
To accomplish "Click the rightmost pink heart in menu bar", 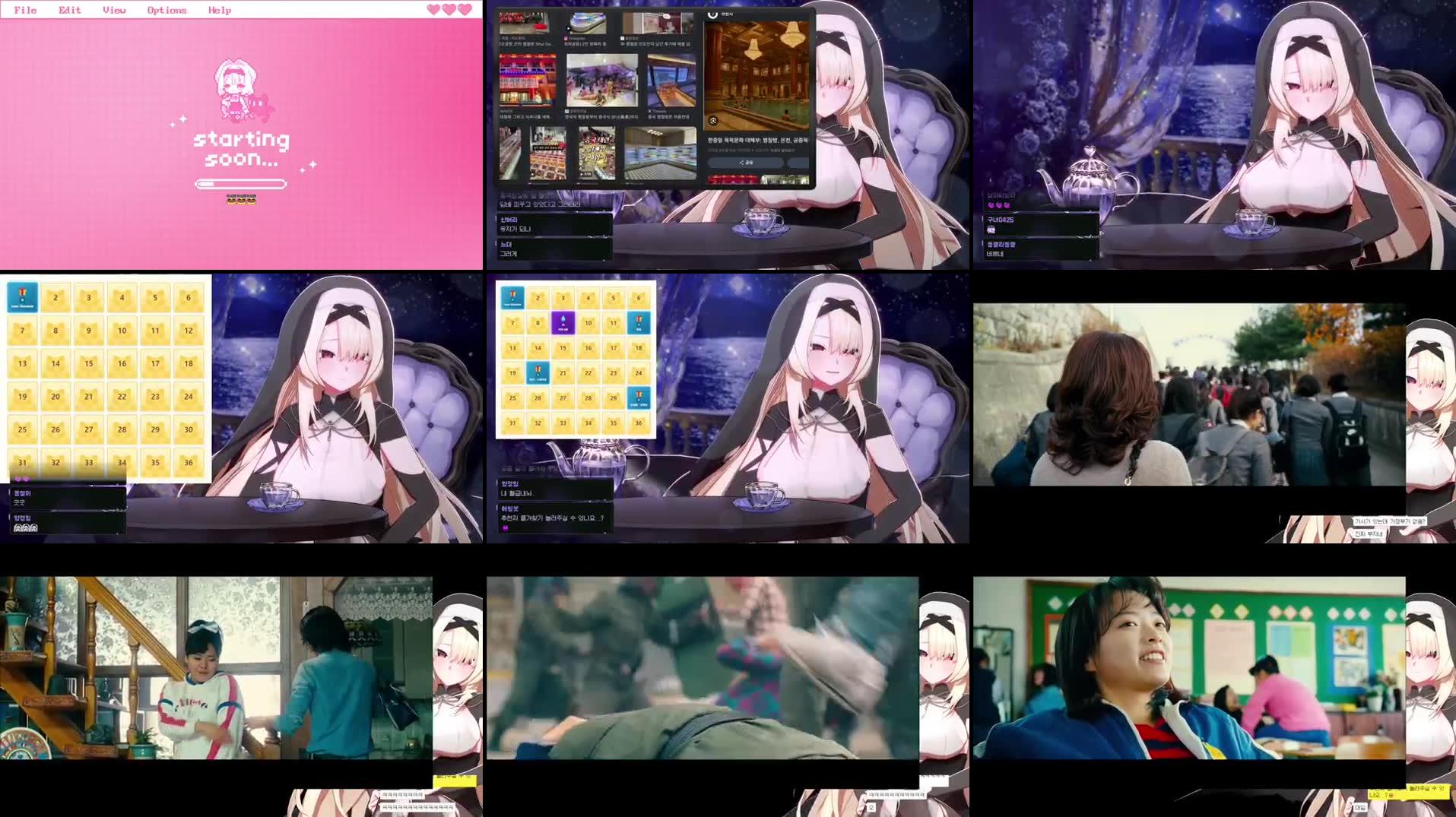I will [x=465, y=10].
